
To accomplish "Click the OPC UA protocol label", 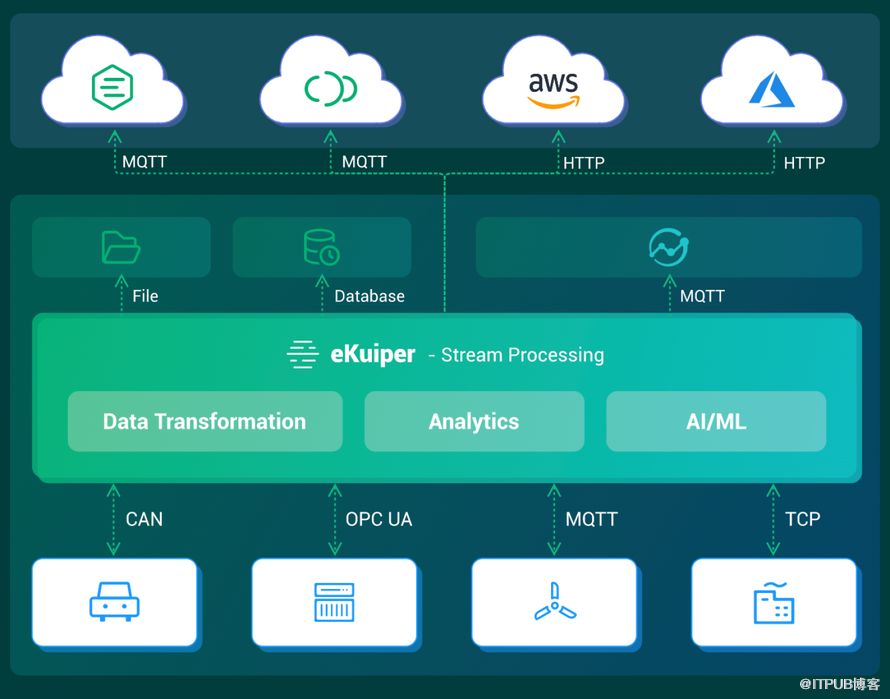I will 379,519.
